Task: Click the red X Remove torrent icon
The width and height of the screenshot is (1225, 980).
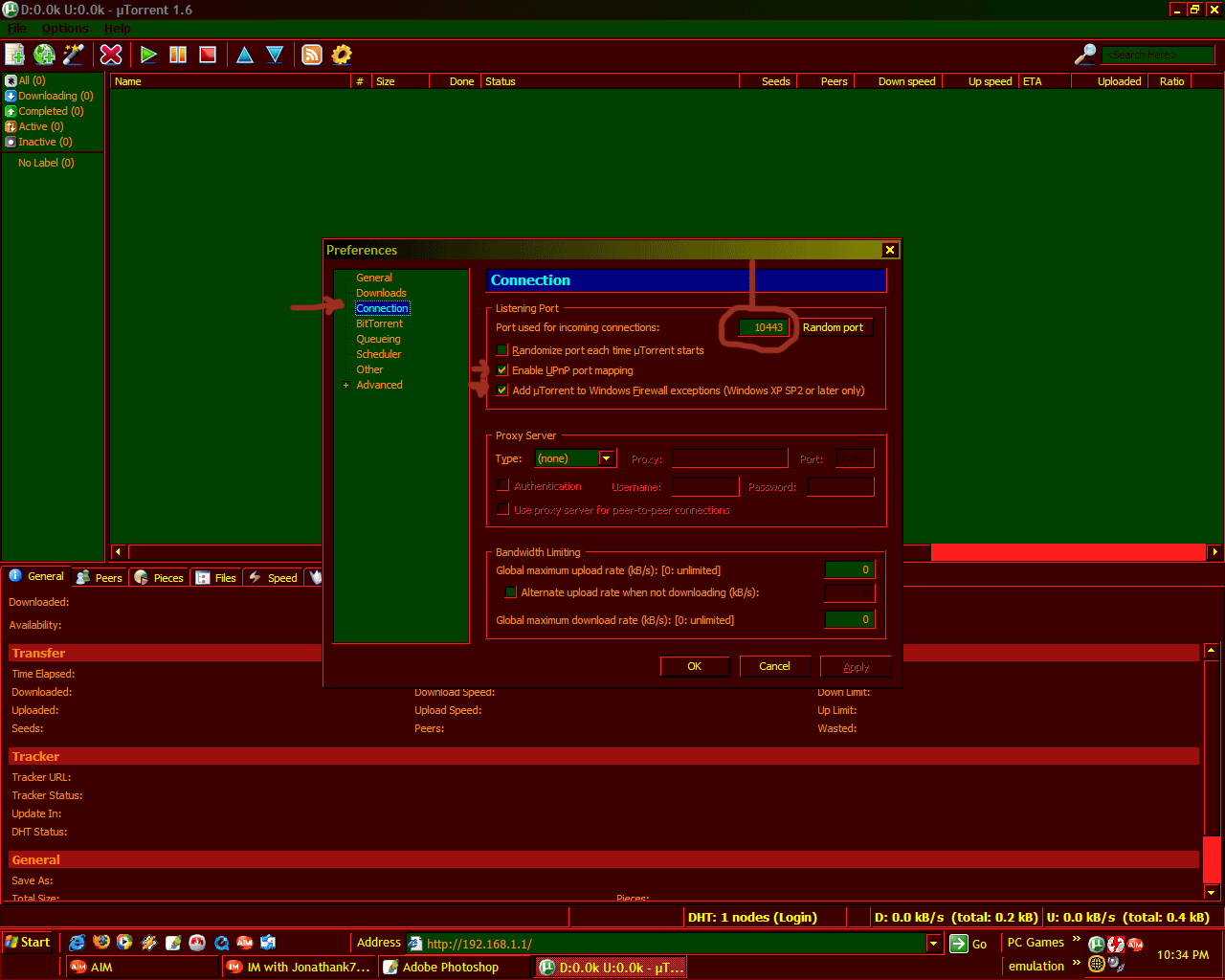Action: point(111,55)
